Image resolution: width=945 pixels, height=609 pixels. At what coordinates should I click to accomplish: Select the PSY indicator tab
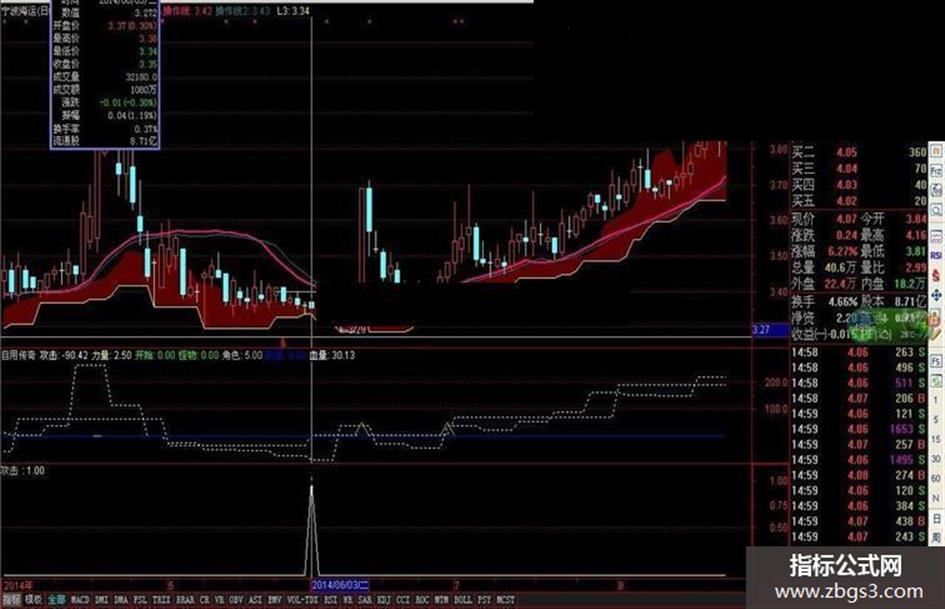[x=485, y=599]
